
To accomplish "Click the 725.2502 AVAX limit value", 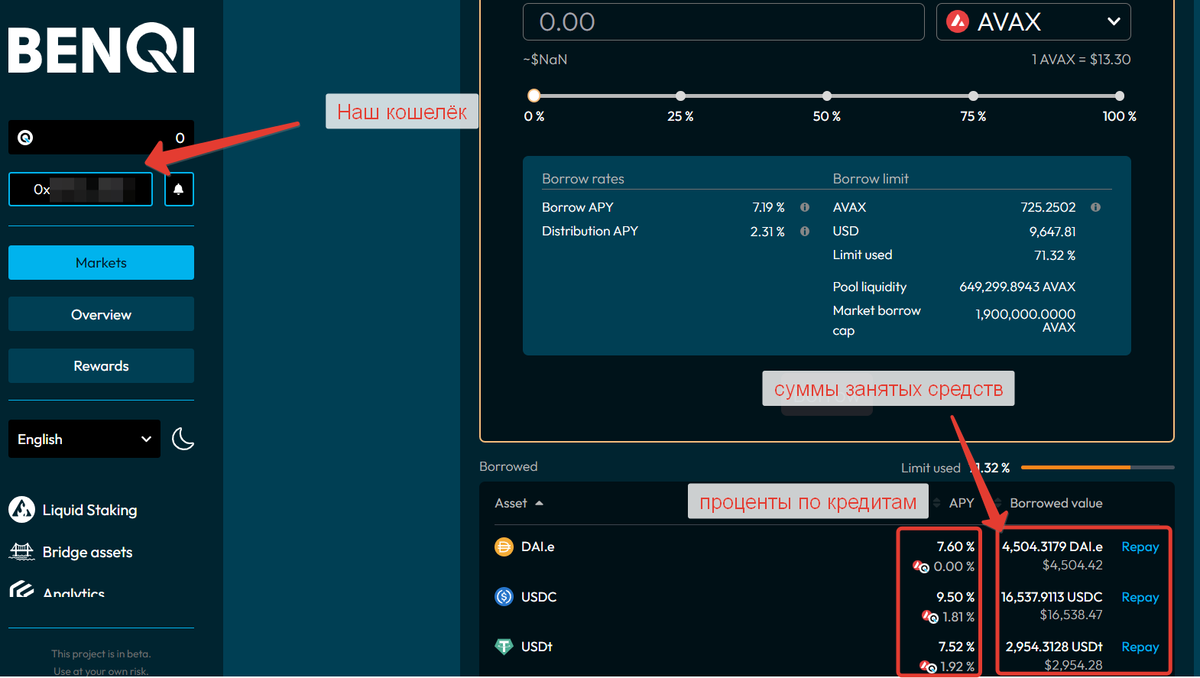I will [x=1046, y=207].
